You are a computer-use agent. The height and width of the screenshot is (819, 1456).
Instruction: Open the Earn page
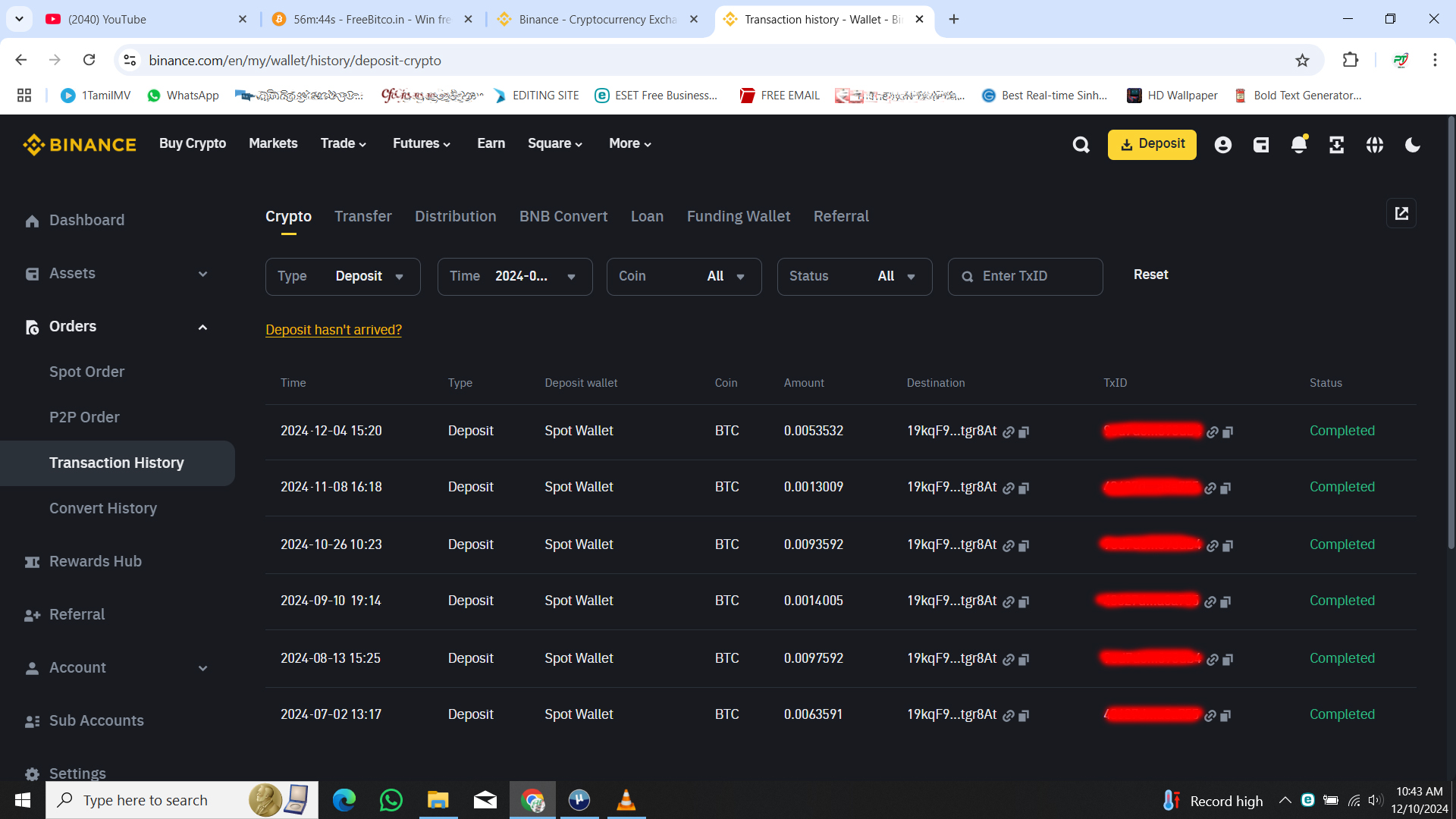tap(491, 144)
